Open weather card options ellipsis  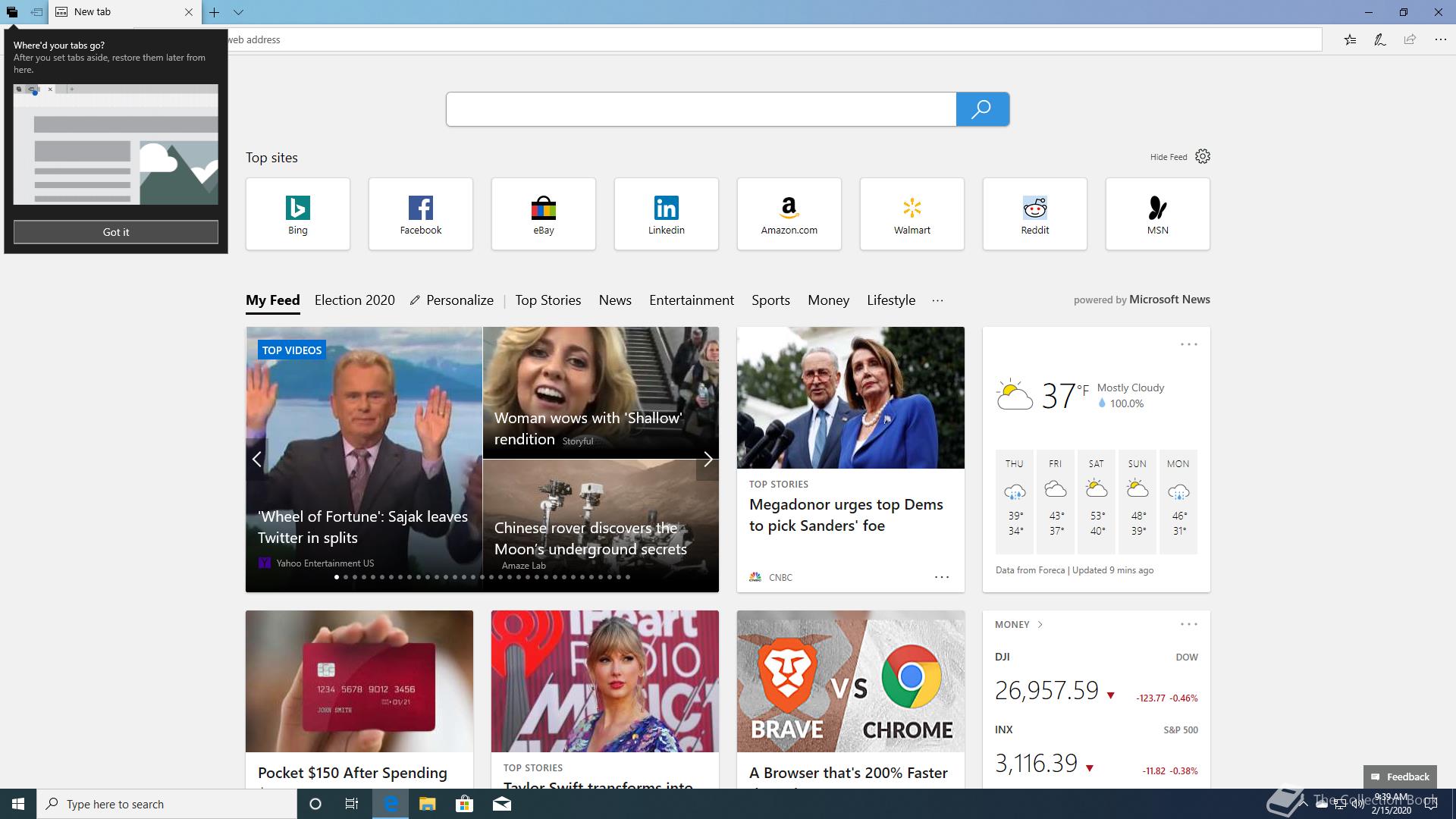1189,344
